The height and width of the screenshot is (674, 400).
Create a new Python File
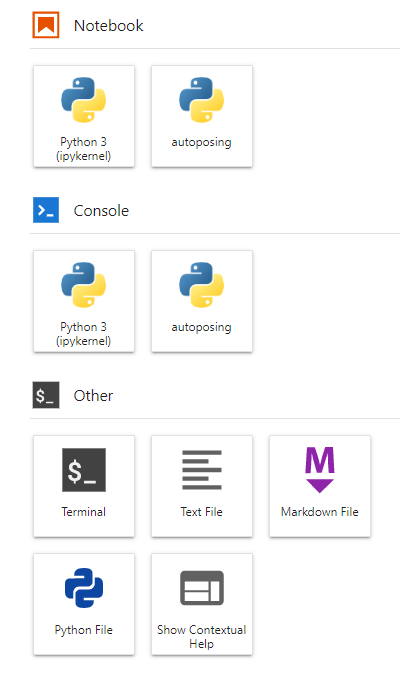84,604
